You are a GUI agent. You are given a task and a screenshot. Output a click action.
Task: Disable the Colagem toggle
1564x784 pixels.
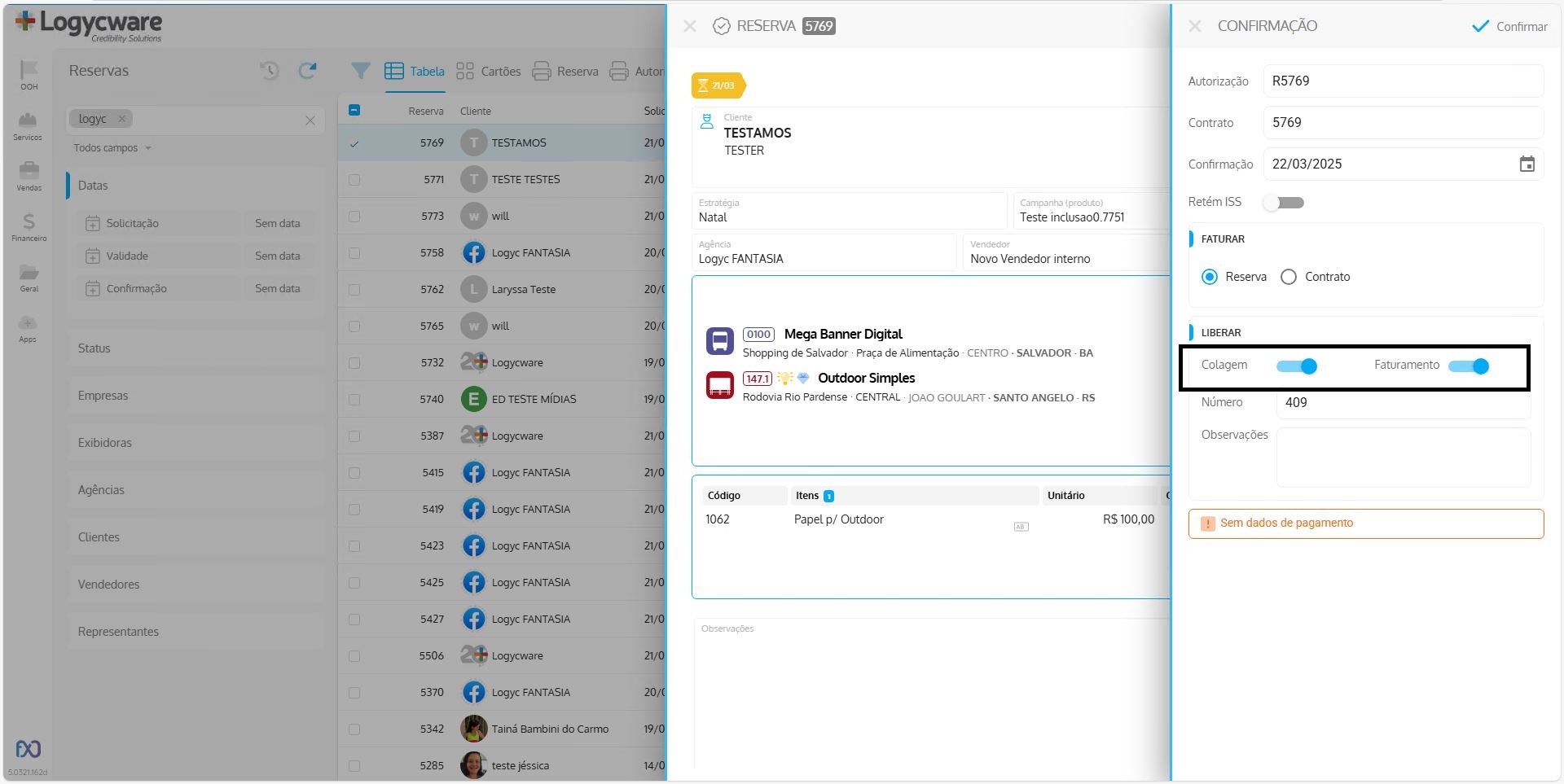(x=1297, y=366)
